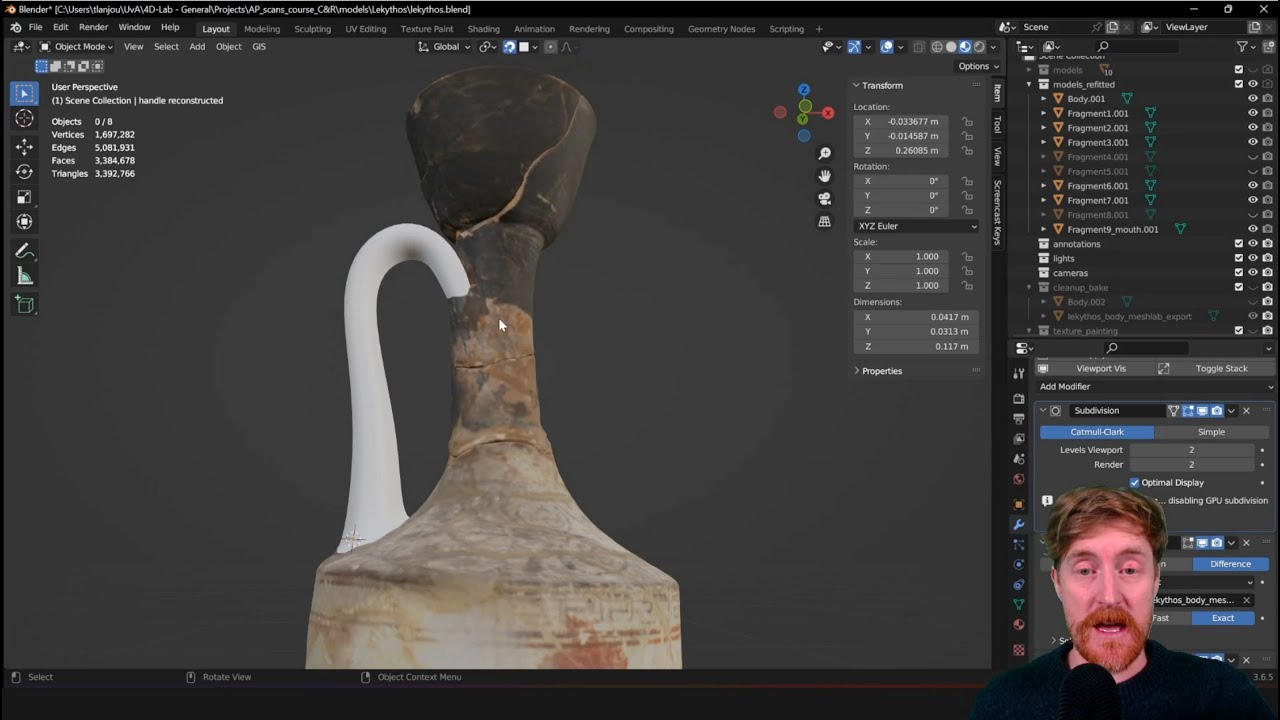Select the Add Cube tool

pyautogui.click(x=25, y=305)
